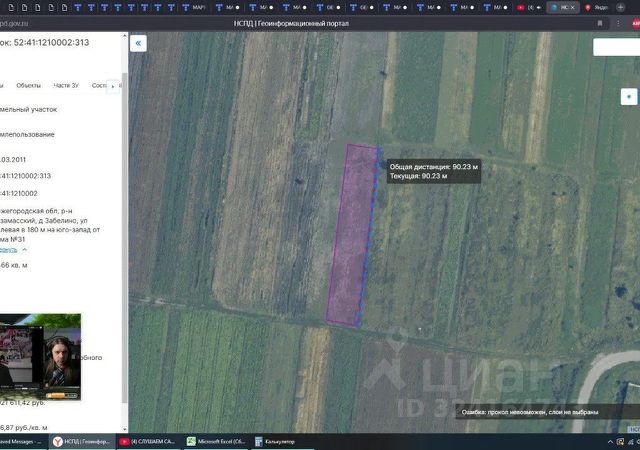The image size is (640, 450).
Task: Open the browser menu three dots
Action: point(618,23)
